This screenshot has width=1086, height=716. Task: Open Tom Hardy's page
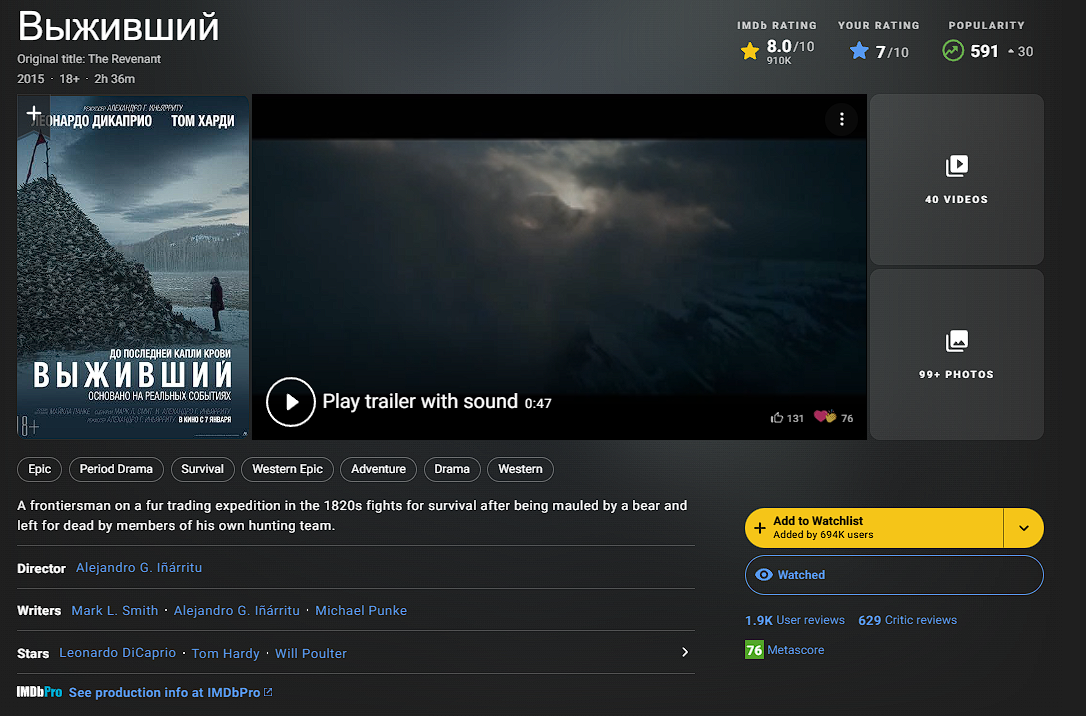tap(225, 654)
